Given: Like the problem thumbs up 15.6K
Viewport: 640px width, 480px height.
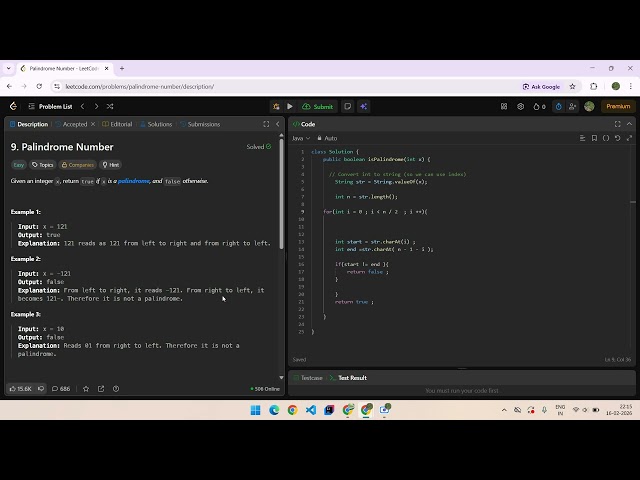Looking at the screenshot, I should [x=20, y=389].
